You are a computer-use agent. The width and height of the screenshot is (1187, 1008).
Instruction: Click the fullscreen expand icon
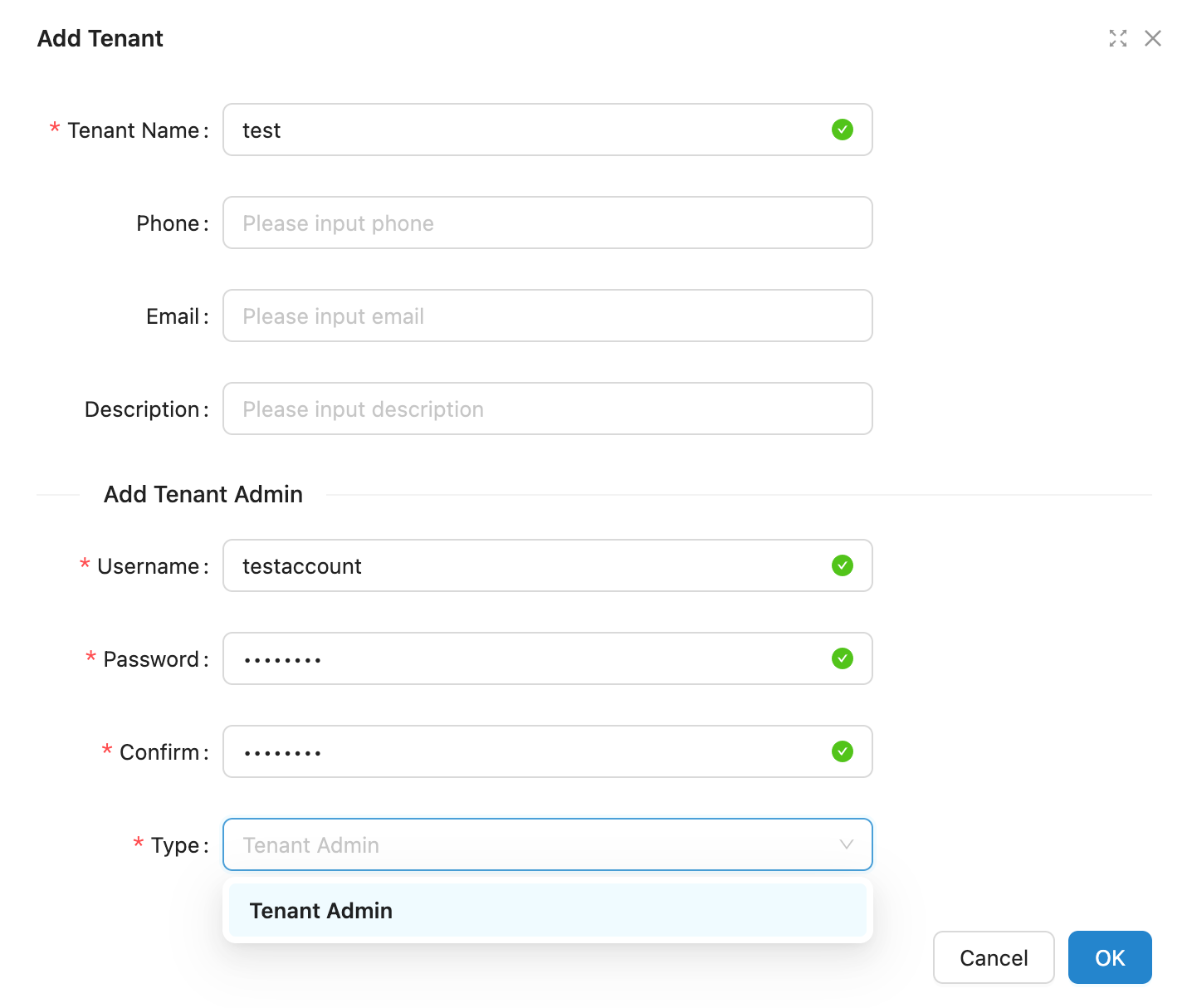tap(1118, 38)
